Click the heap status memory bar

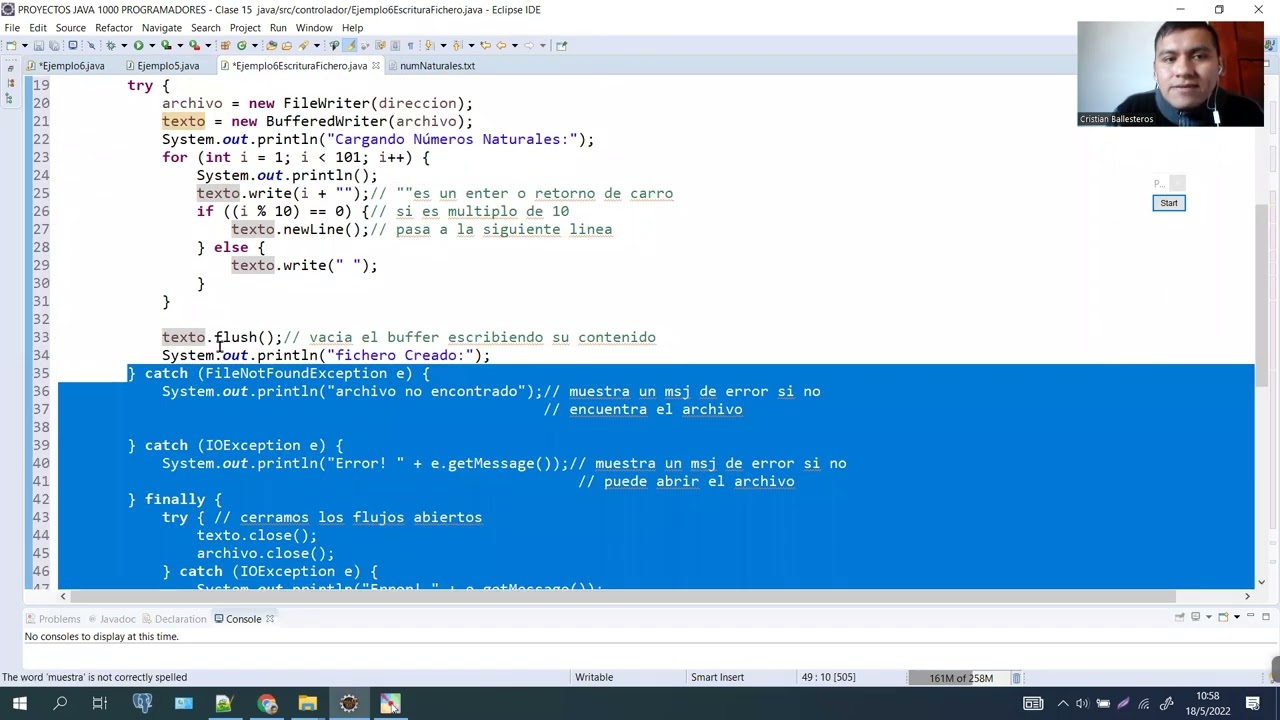click(961, 678)
